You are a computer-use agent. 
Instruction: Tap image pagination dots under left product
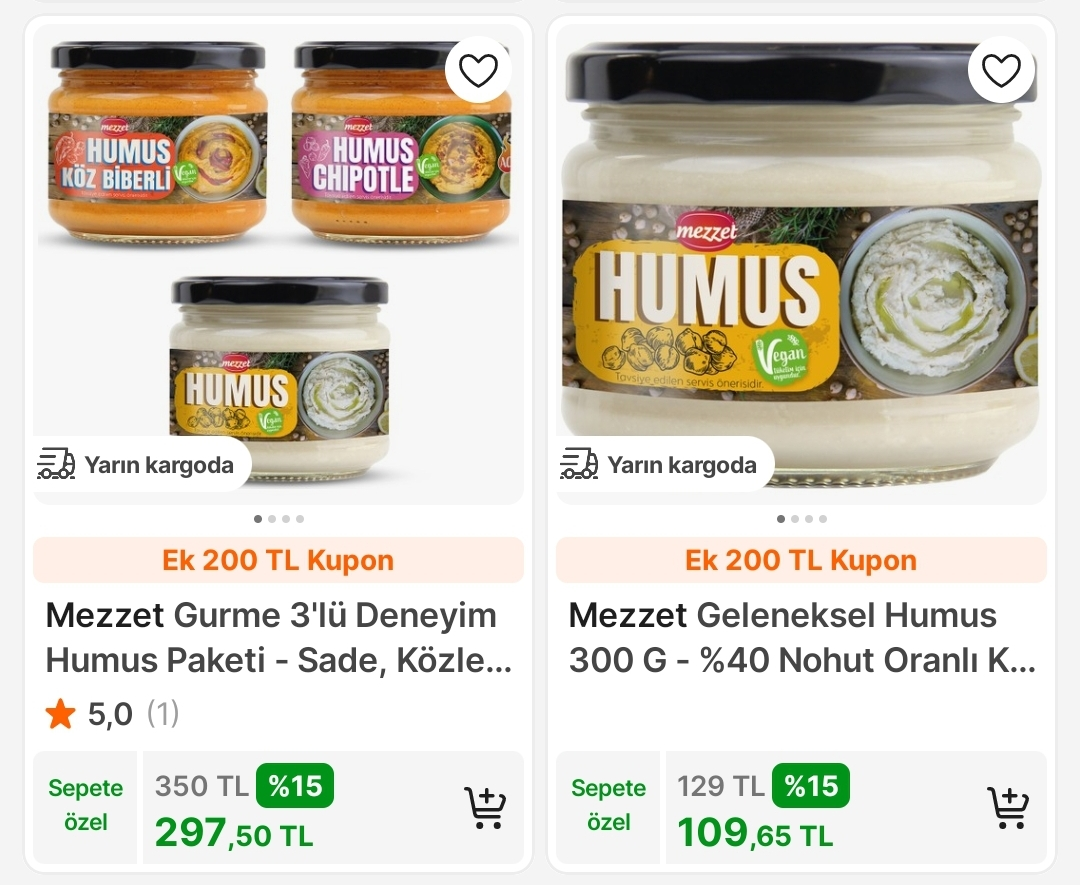(x=279, y=519)
